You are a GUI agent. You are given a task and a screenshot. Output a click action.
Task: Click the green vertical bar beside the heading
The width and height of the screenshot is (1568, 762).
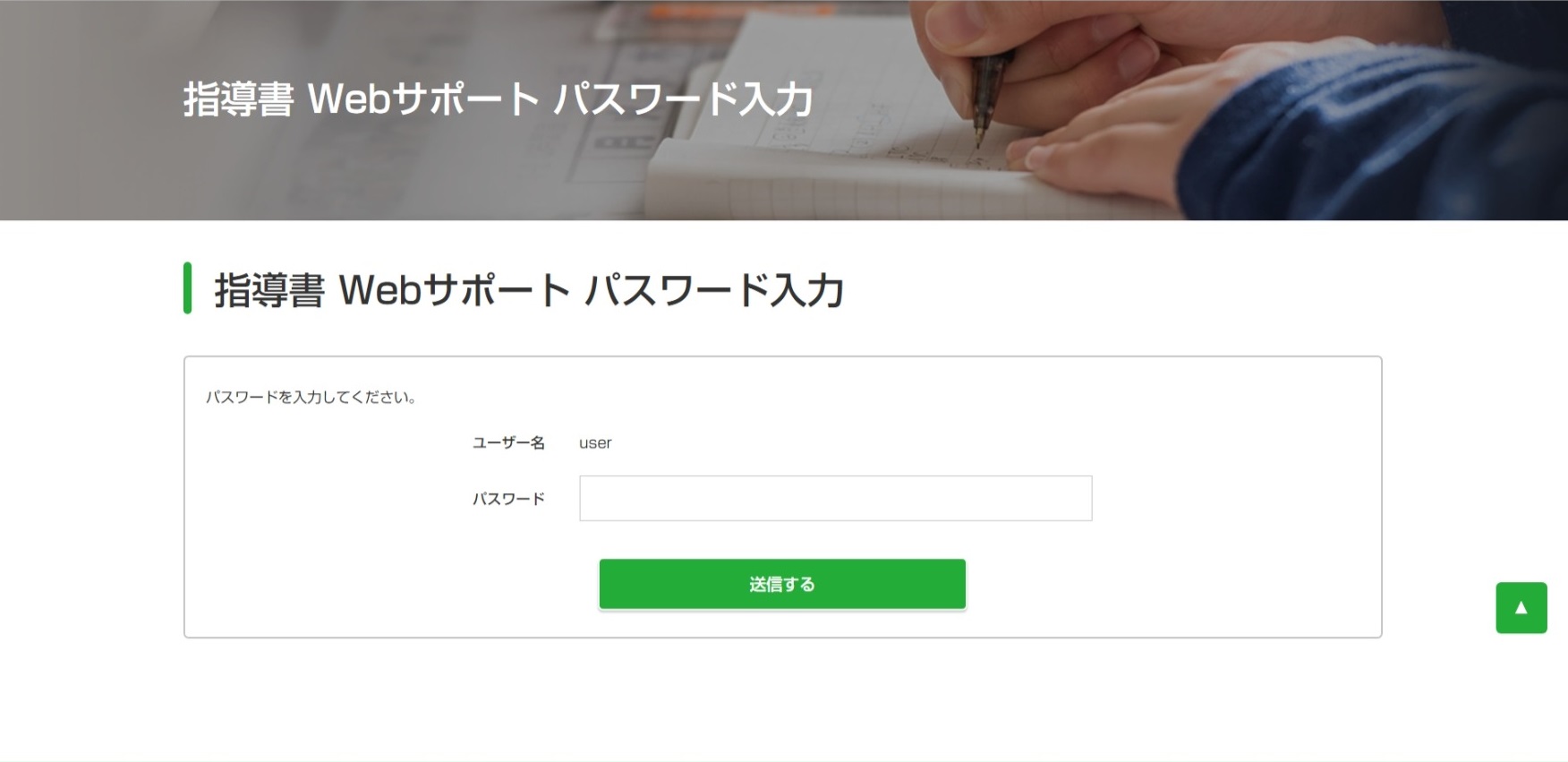[187, 288]
